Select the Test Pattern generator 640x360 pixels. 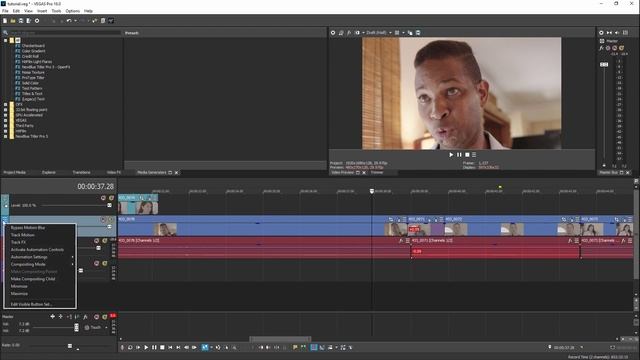coord(32,88)
